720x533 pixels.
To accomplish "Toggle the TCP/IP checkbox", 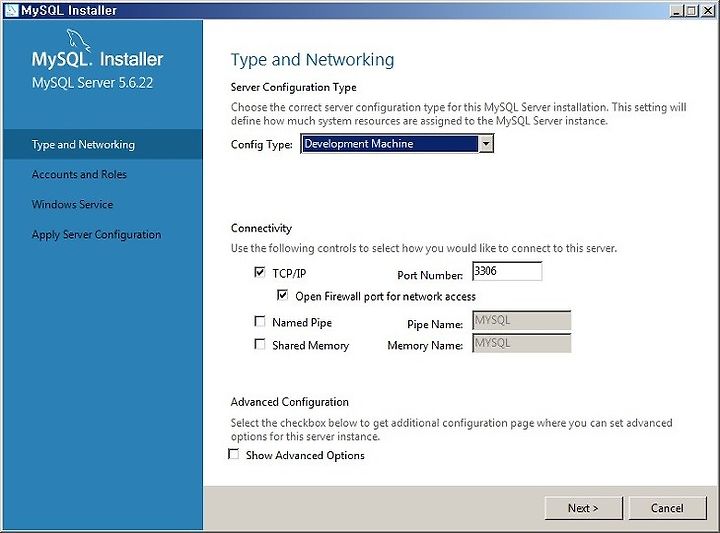I will [x=259, y=272].
